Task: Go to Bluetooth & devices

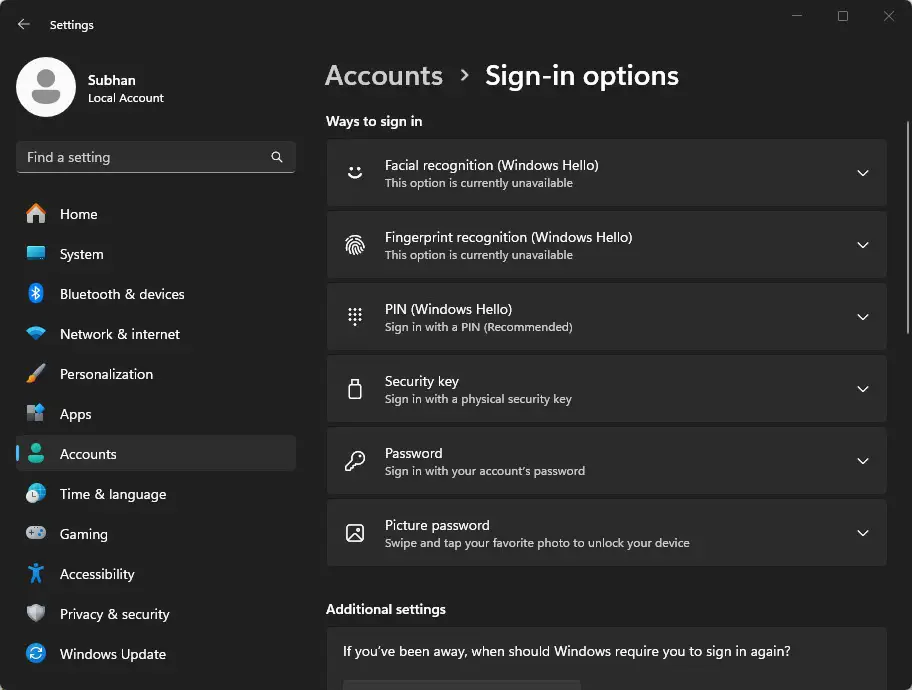Action: pos(156,294)
